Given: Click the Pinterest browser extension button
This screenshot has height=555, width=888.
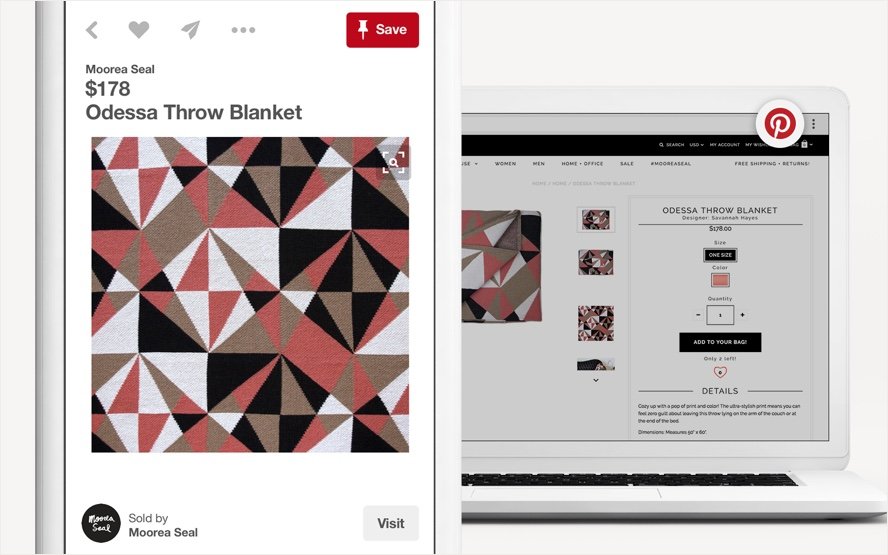Looking at the screenshot, I should 780,123.
